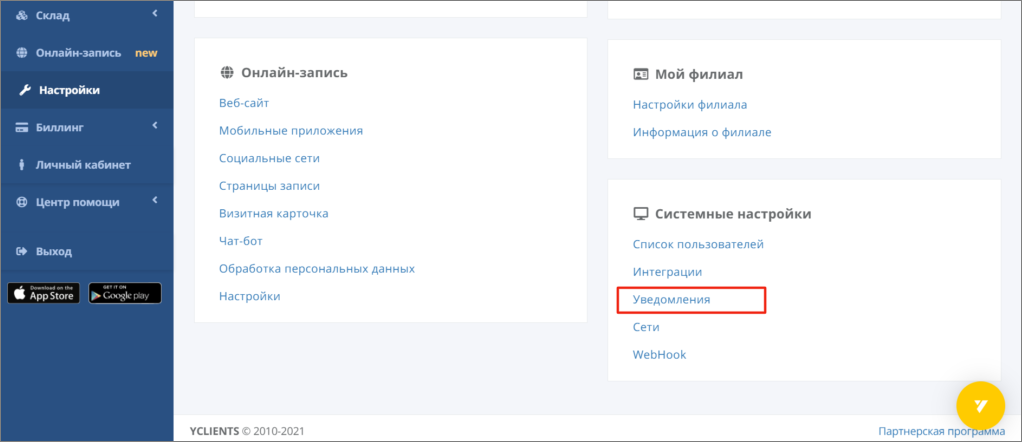
Task: Expand the Биллинг submenu chevron
Action: (x=155, y=125)
